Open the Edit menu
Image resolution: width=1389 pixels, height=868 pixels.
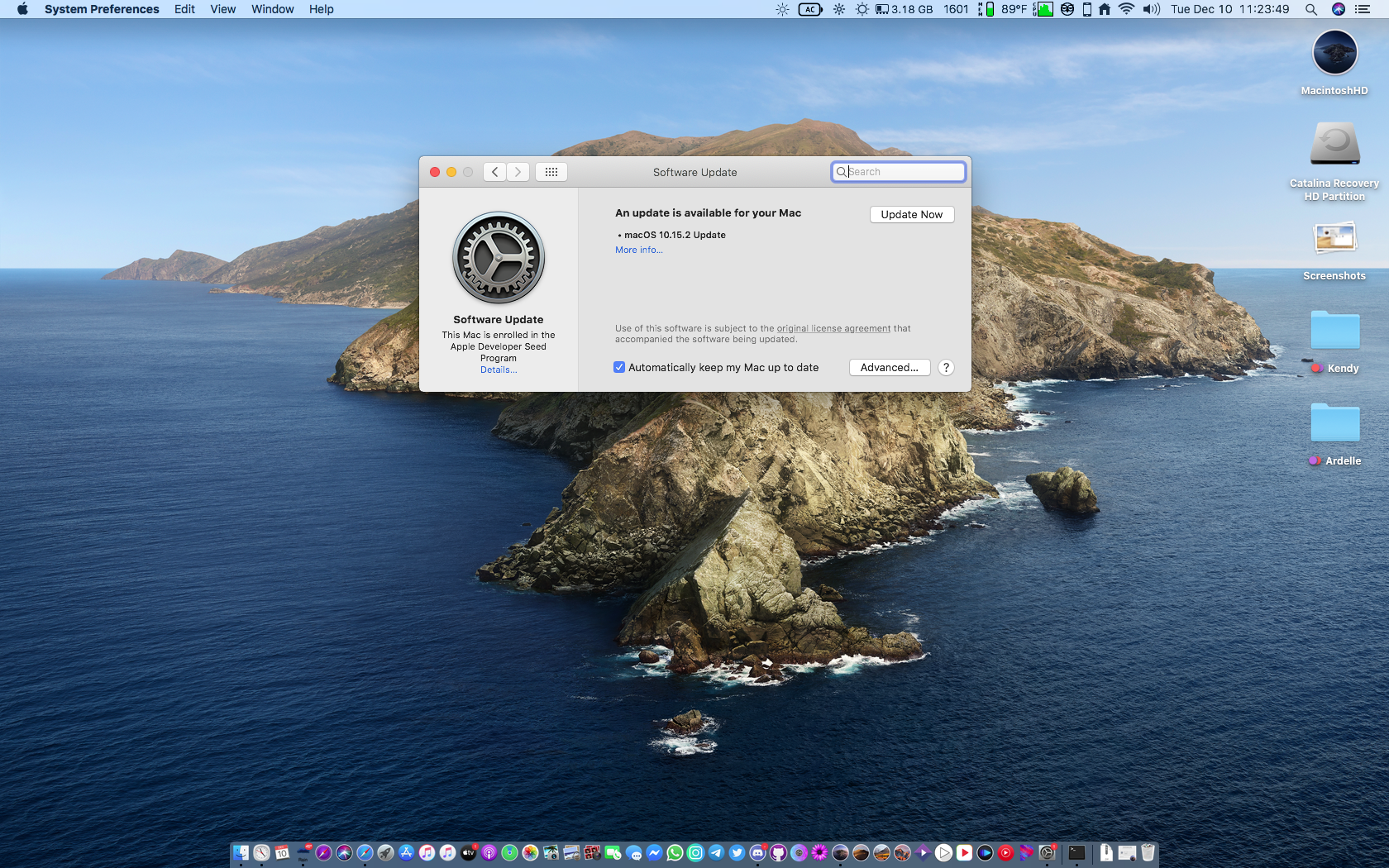[x=184, y=9]
